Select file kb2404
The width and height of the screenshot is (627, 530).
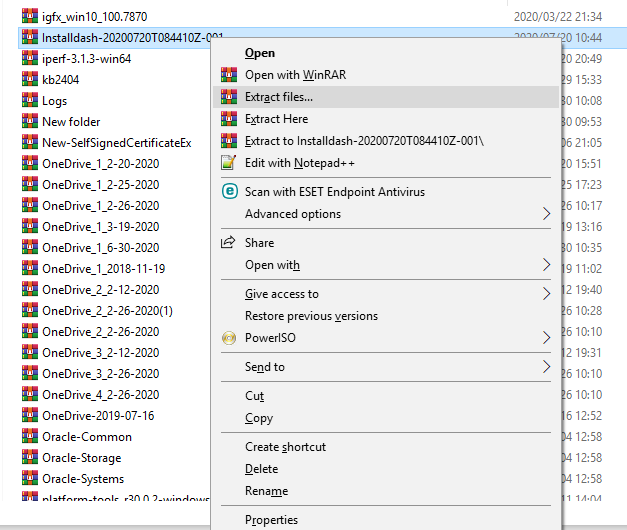point(60,80)
